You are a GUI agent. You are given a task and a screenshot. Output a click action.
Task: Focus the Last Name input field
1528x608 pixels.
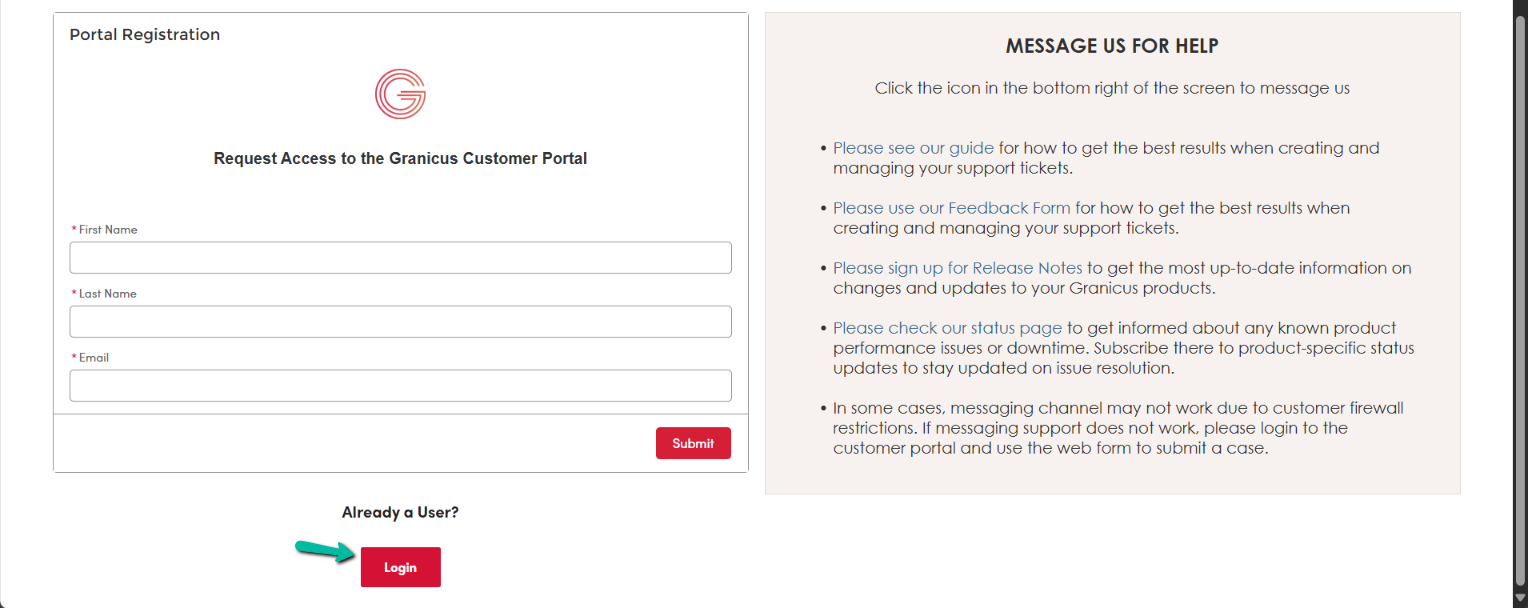[x=400, y=321]
